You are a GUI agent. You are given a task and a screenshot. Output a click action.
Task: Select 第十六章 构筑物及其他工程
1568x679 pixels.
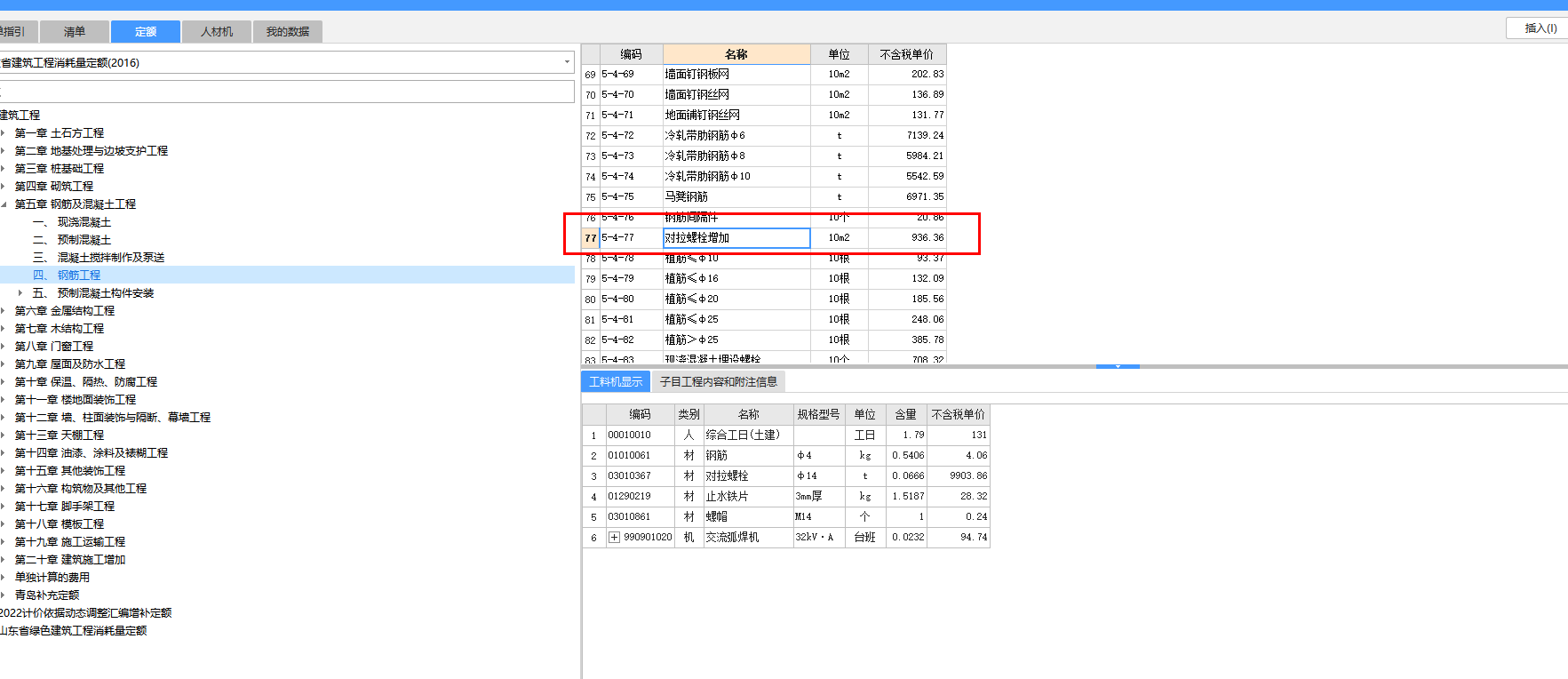point(81,489)
